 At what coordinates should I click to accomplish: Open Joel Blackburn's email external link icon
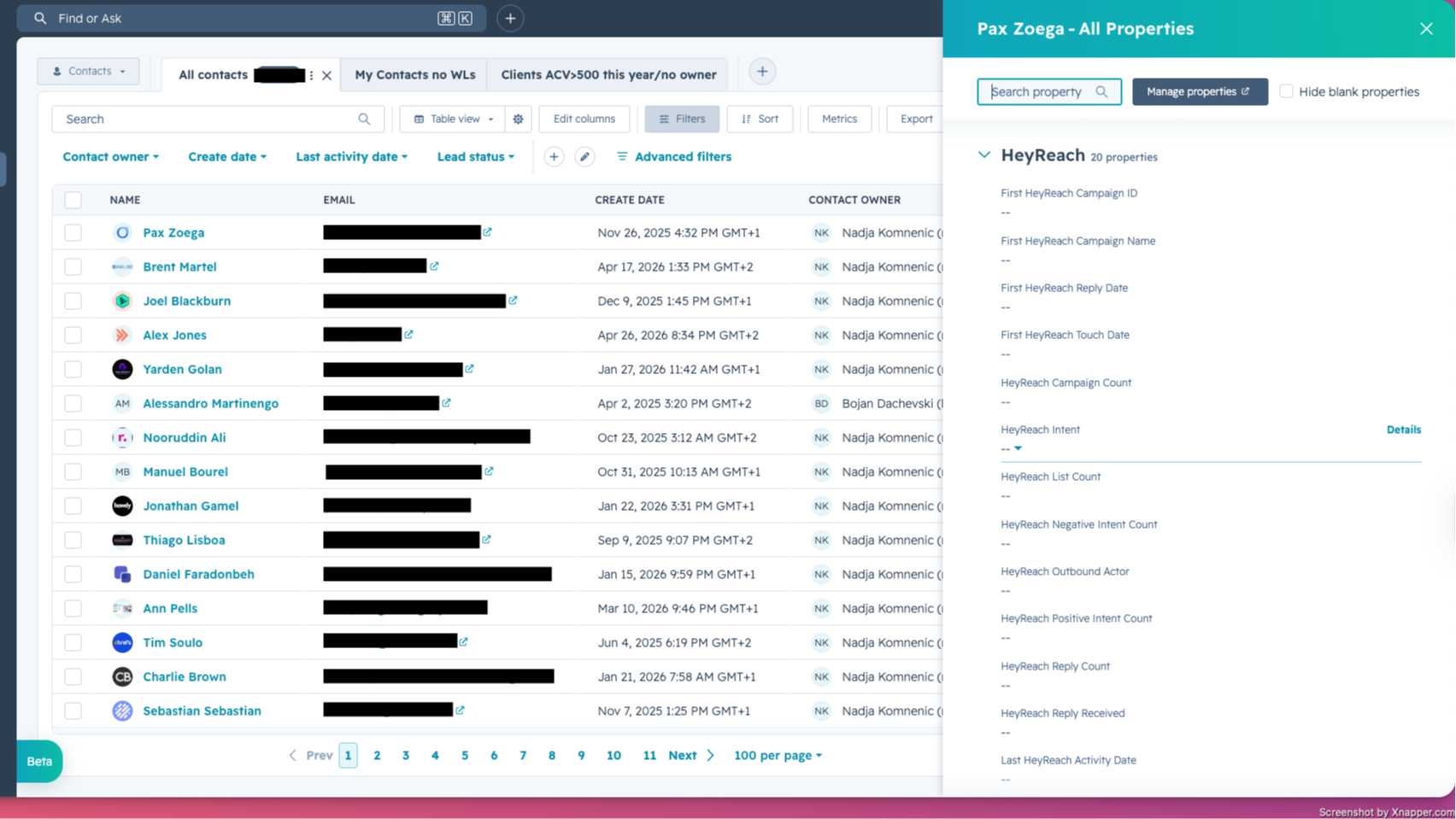pos(513,300)
